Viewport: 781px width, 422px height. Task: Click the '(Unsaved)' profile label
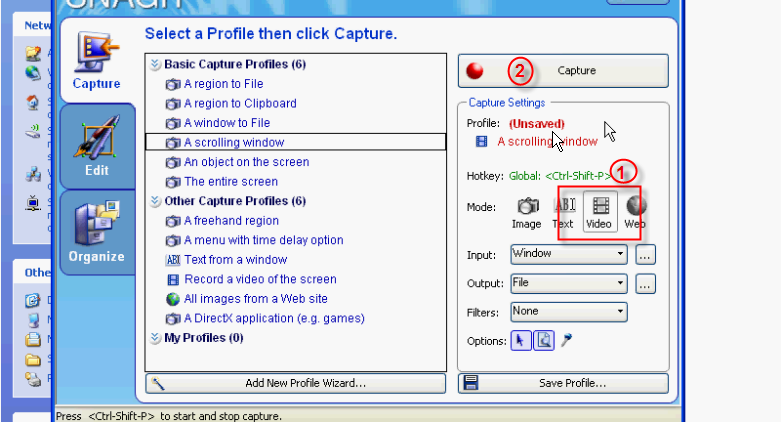tap(536, 124)
